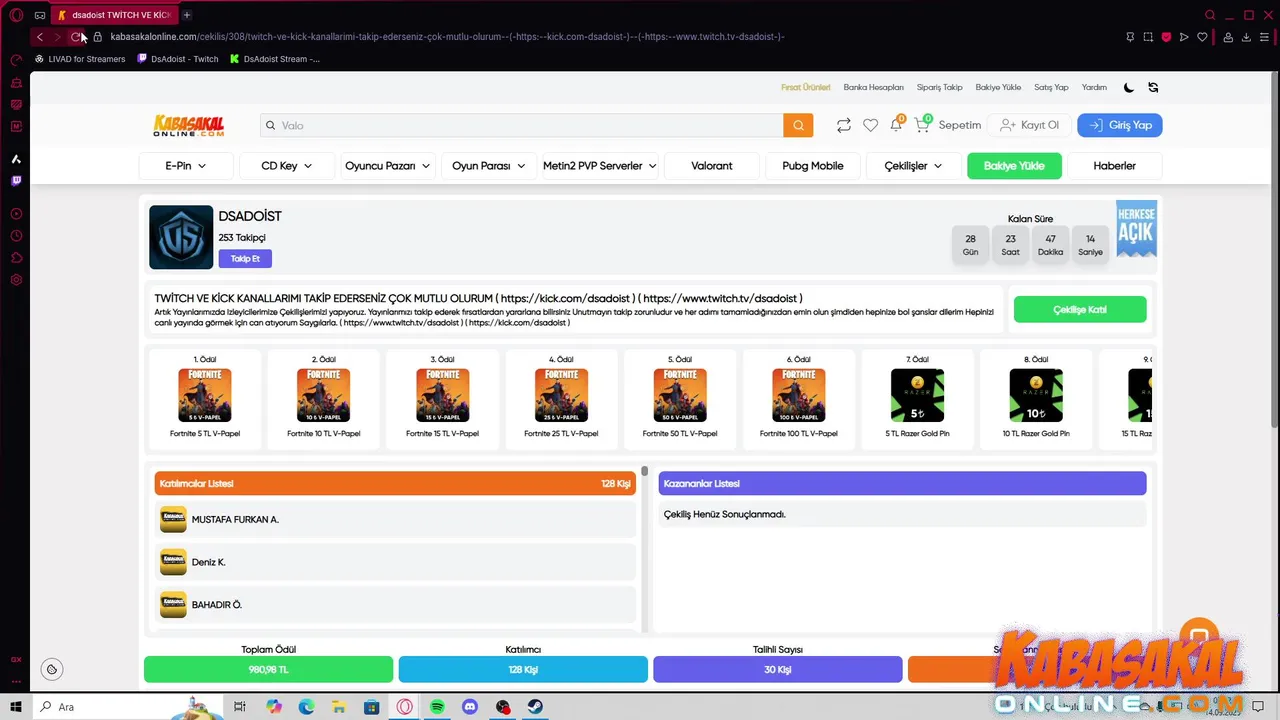Open Satış Yap link
The width and height of the screenshot is (1280, 720).
[1051, 87]
